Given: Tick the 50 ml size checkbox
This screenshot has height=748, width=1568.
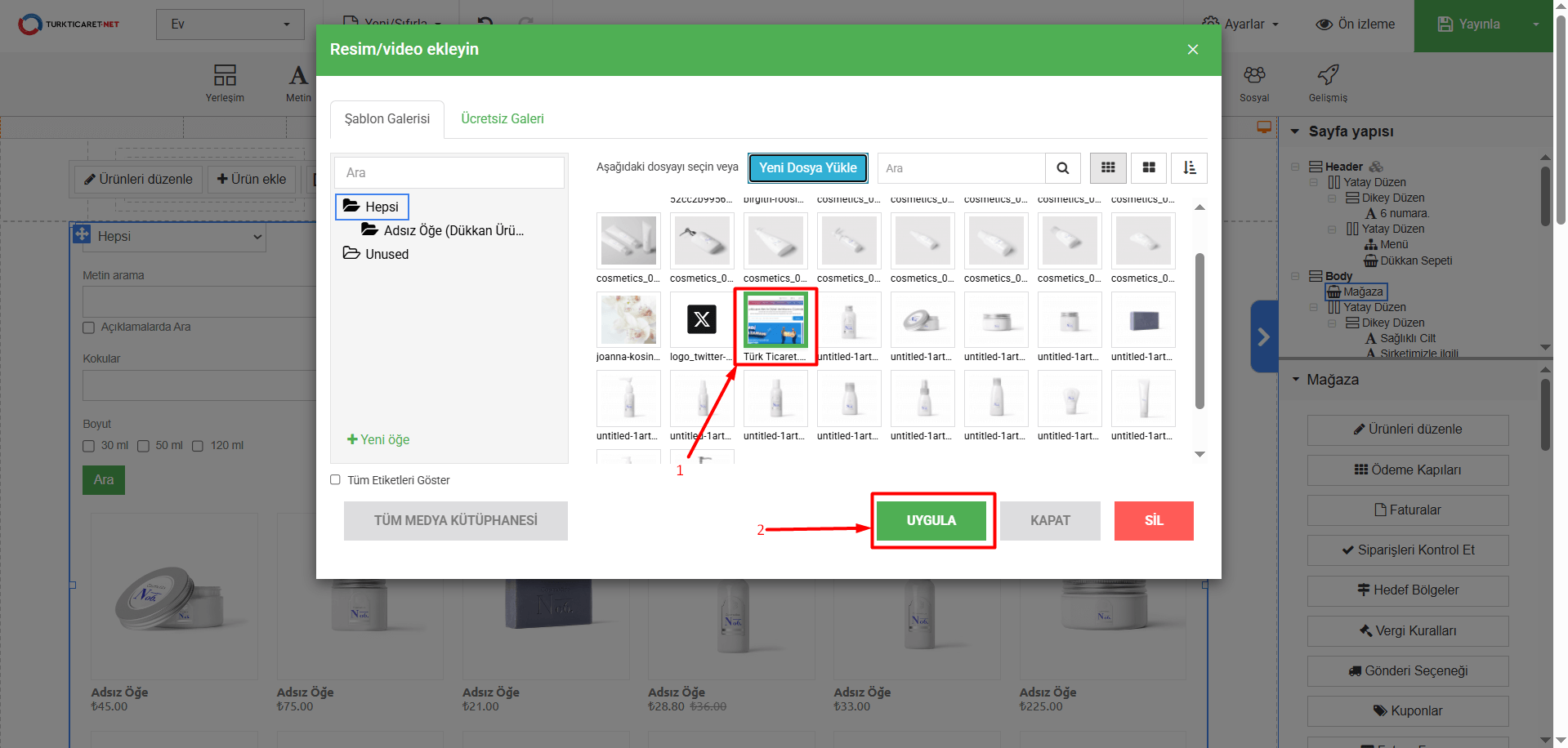Looking at the screenshot, I should coord(143,446).
